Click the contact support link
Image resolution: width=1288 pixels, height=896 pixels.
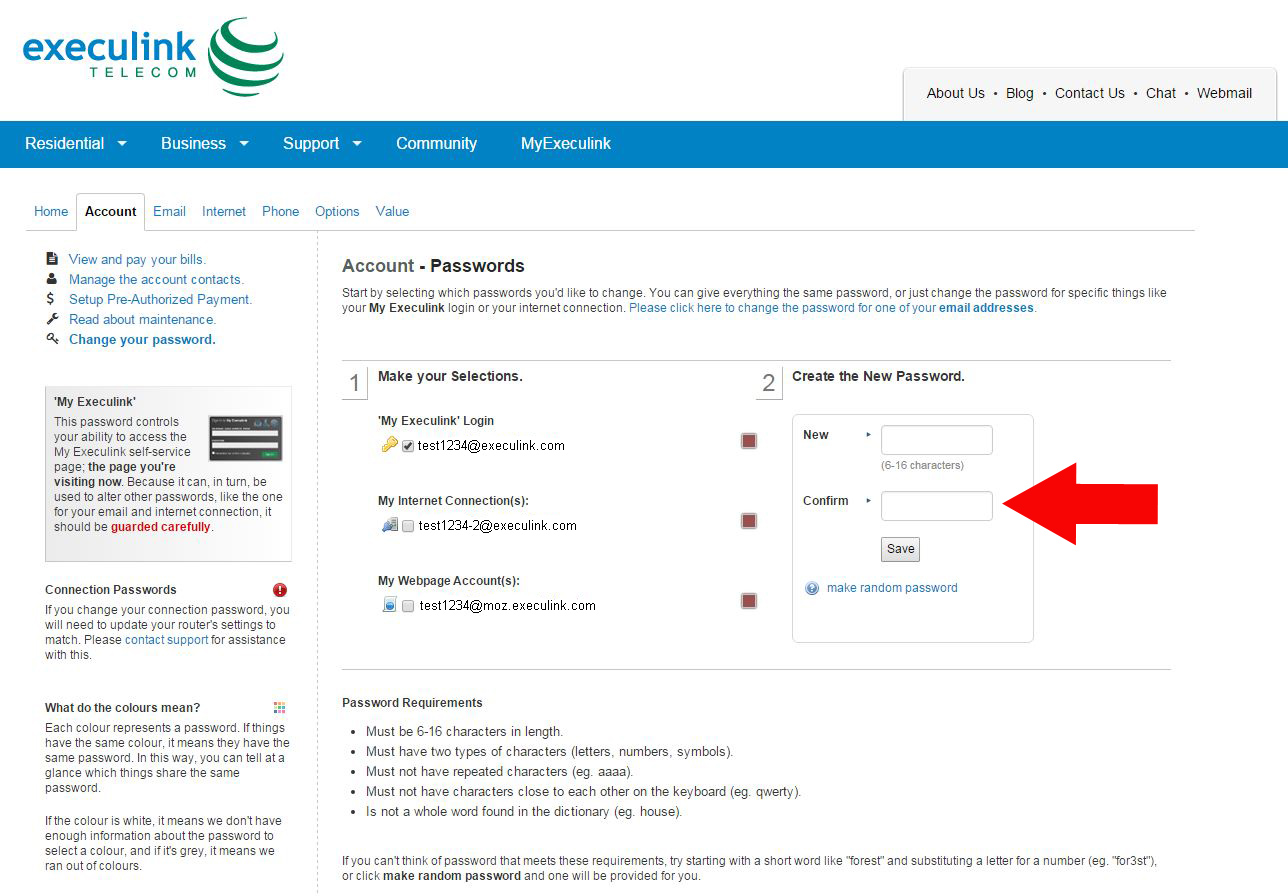pyautogui.click(x=167, y=640)
